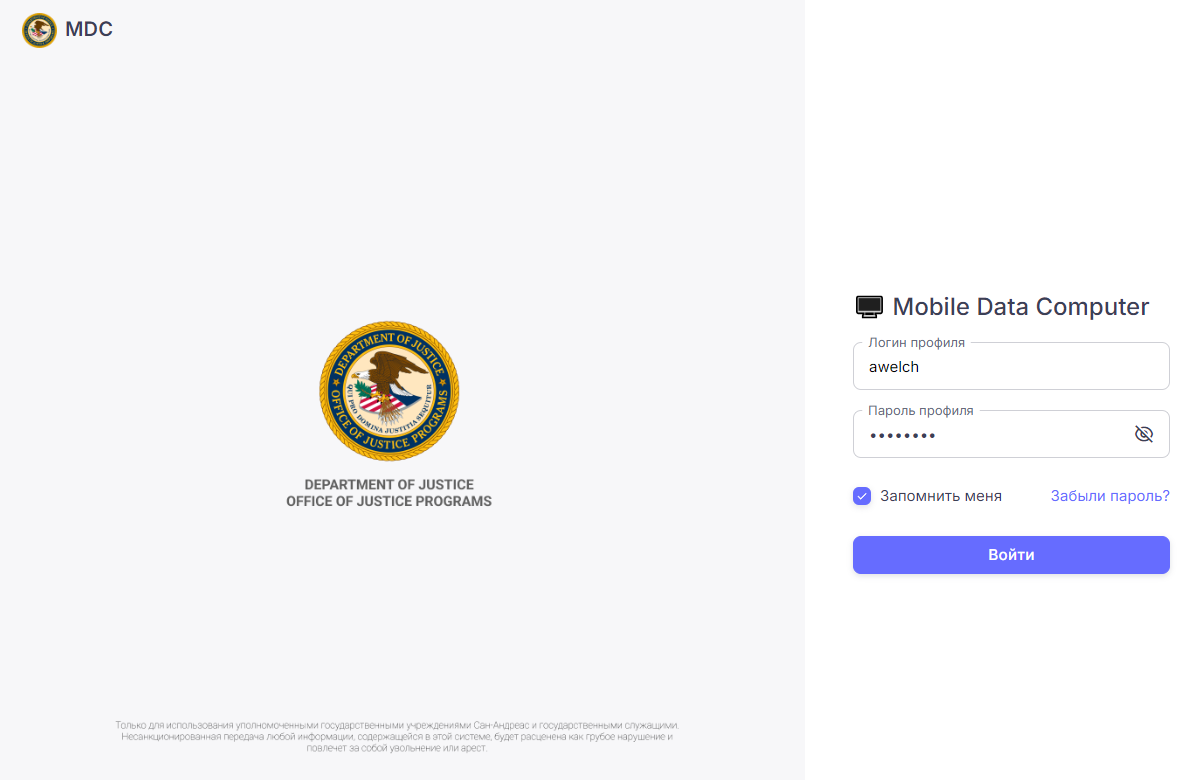
Task: Click the Пароль профиля field label
Action: click(x=921, y=411)
